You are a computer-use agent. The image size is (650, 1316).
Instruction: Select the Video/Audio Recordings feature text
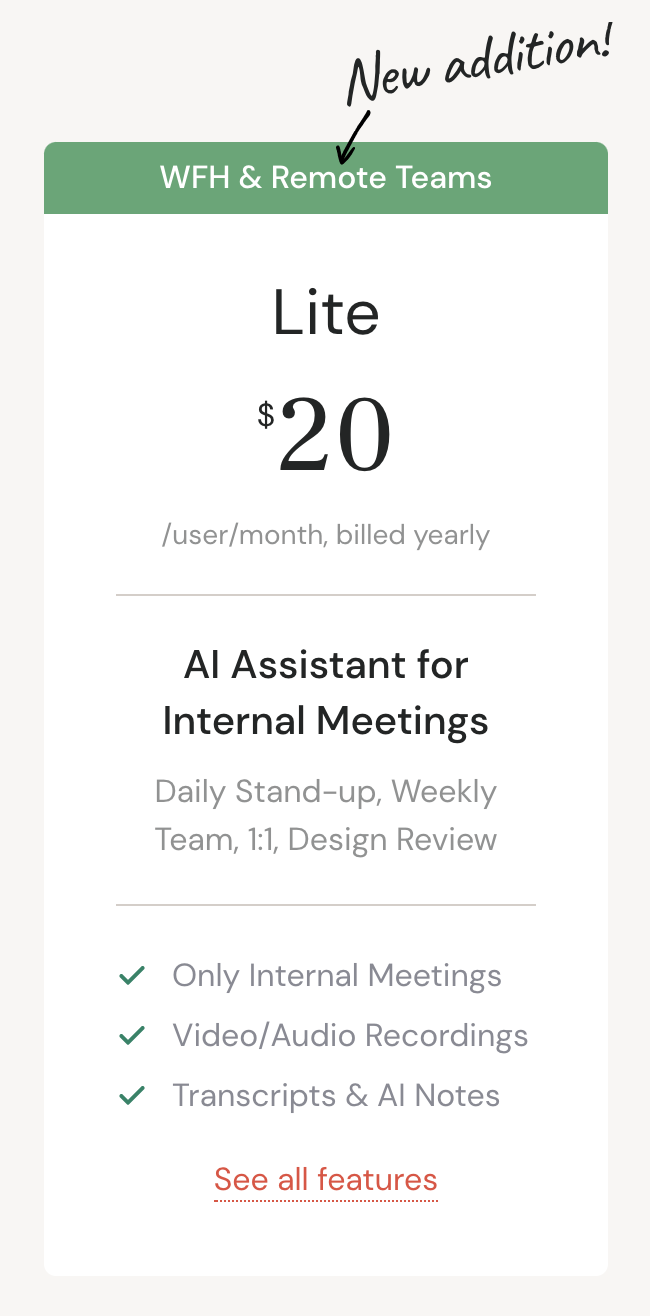pyautogui.click(x=350, y=1036)
